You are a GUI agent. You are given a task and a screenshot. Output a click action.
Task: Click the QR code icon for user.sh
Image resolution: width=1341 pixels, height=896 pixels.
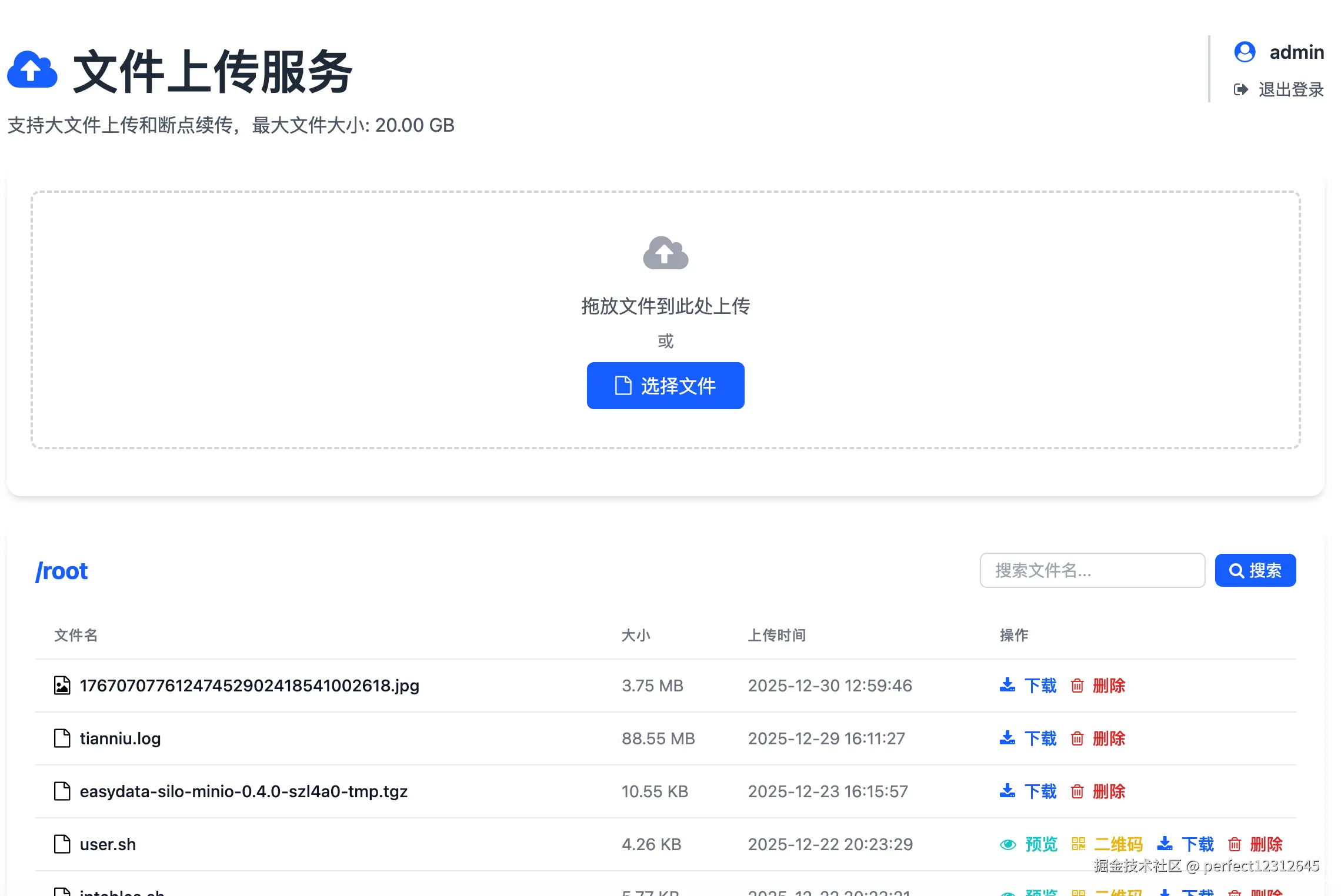[1078, 844]
